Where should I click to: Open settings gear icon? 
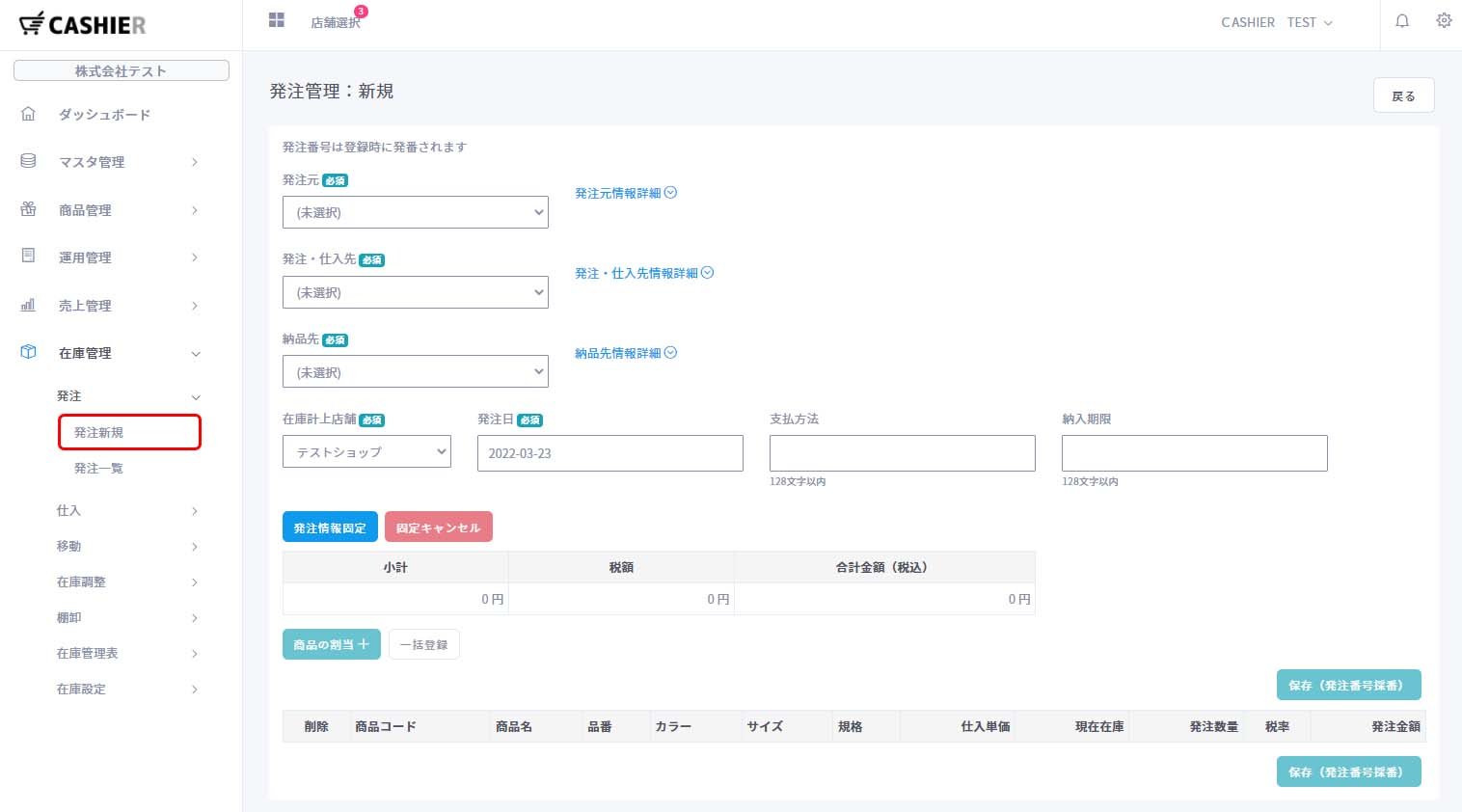pos(1444,20)
